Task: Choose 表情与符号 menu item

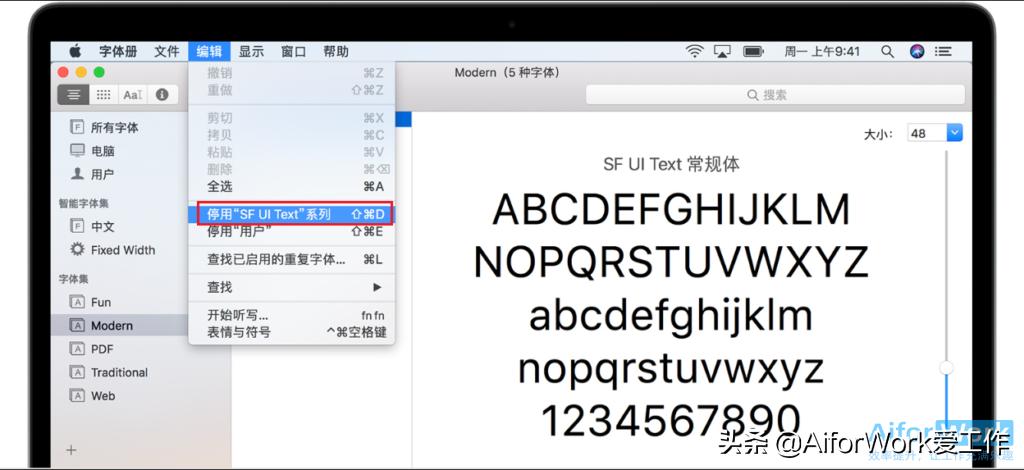Action: tap(292, 332)
